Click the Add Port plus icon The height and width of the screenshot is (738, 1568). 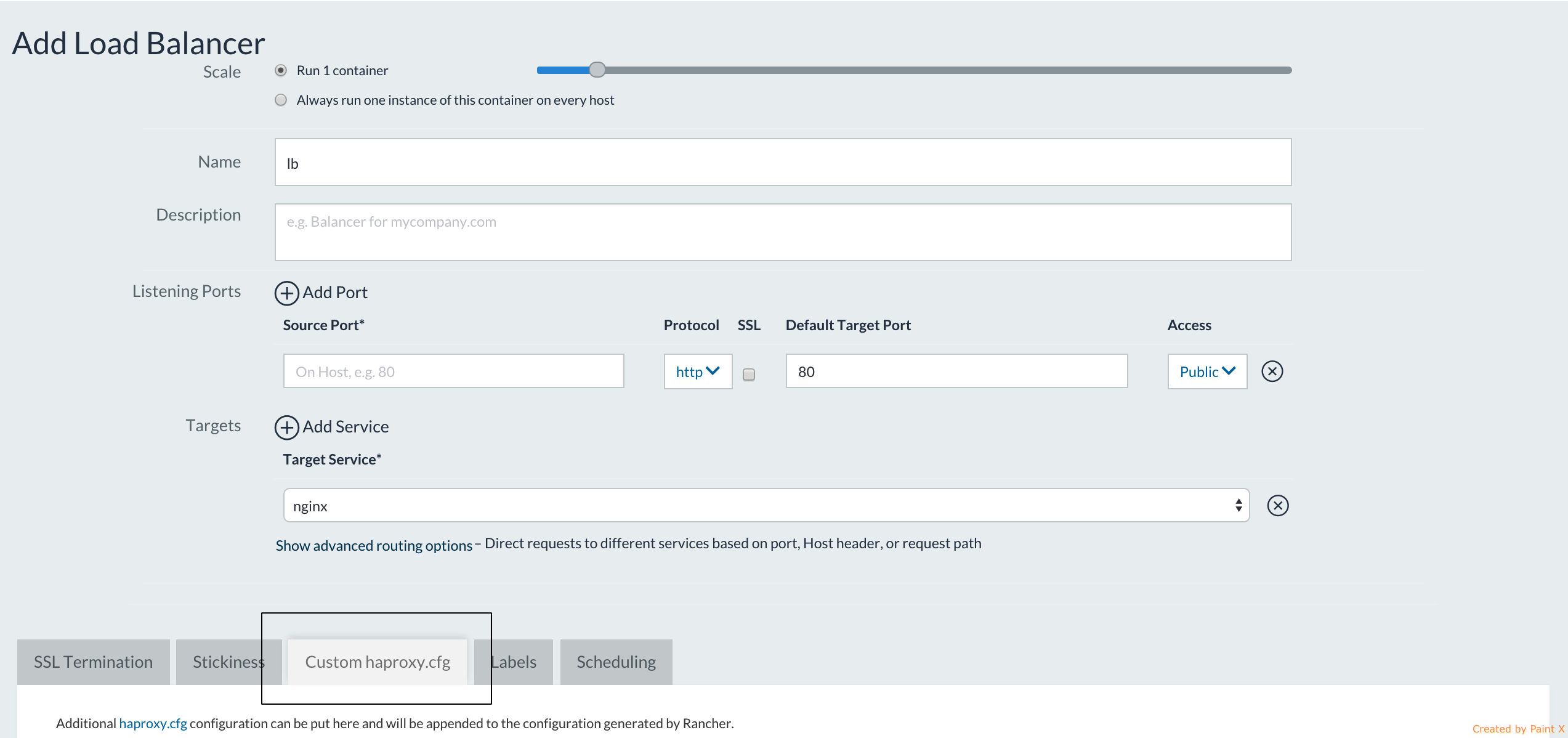(286, 293)
